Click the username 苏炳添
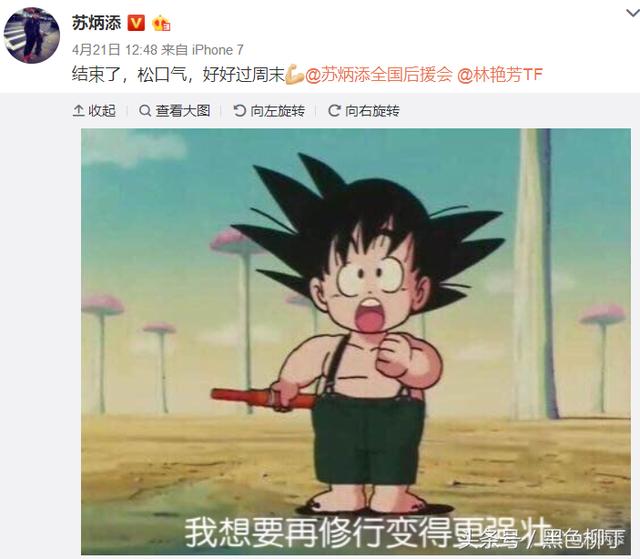The width and height of the screenshot is (640, 559). tap(96, 23)
